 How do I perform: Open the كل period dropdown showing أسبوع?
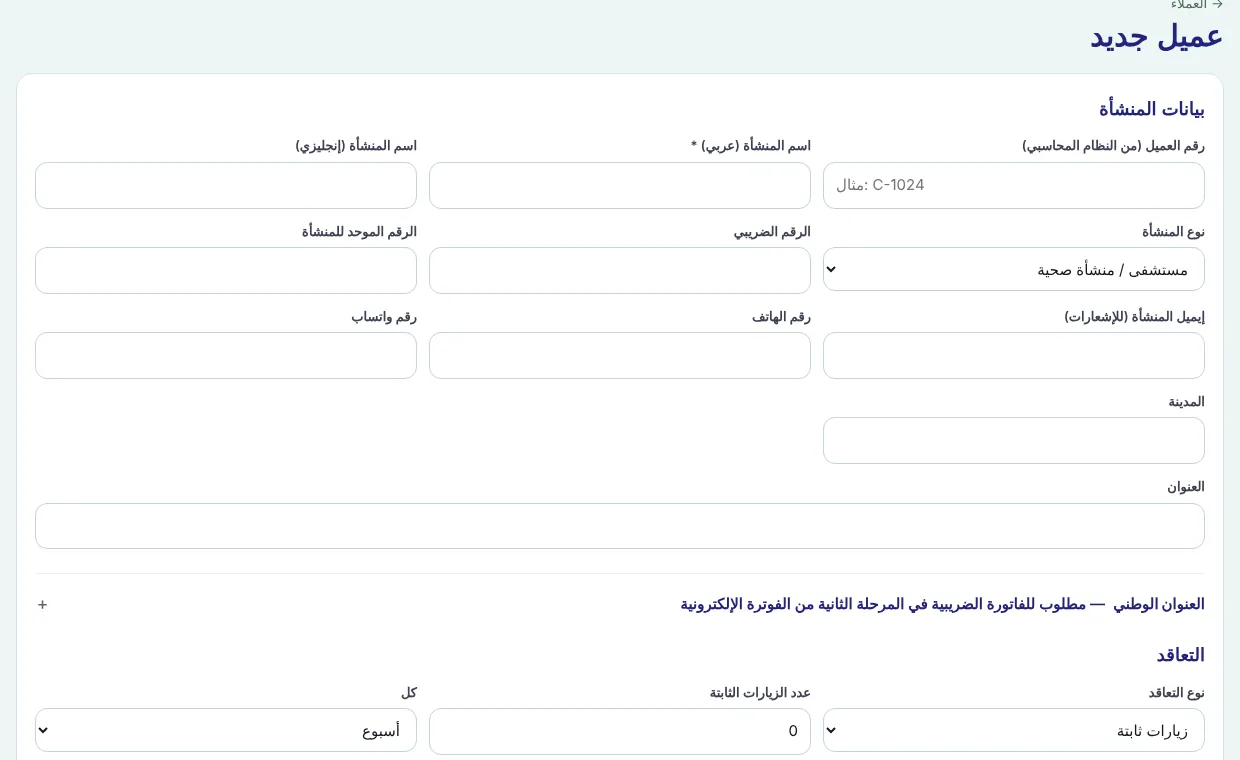coord(226,730)
